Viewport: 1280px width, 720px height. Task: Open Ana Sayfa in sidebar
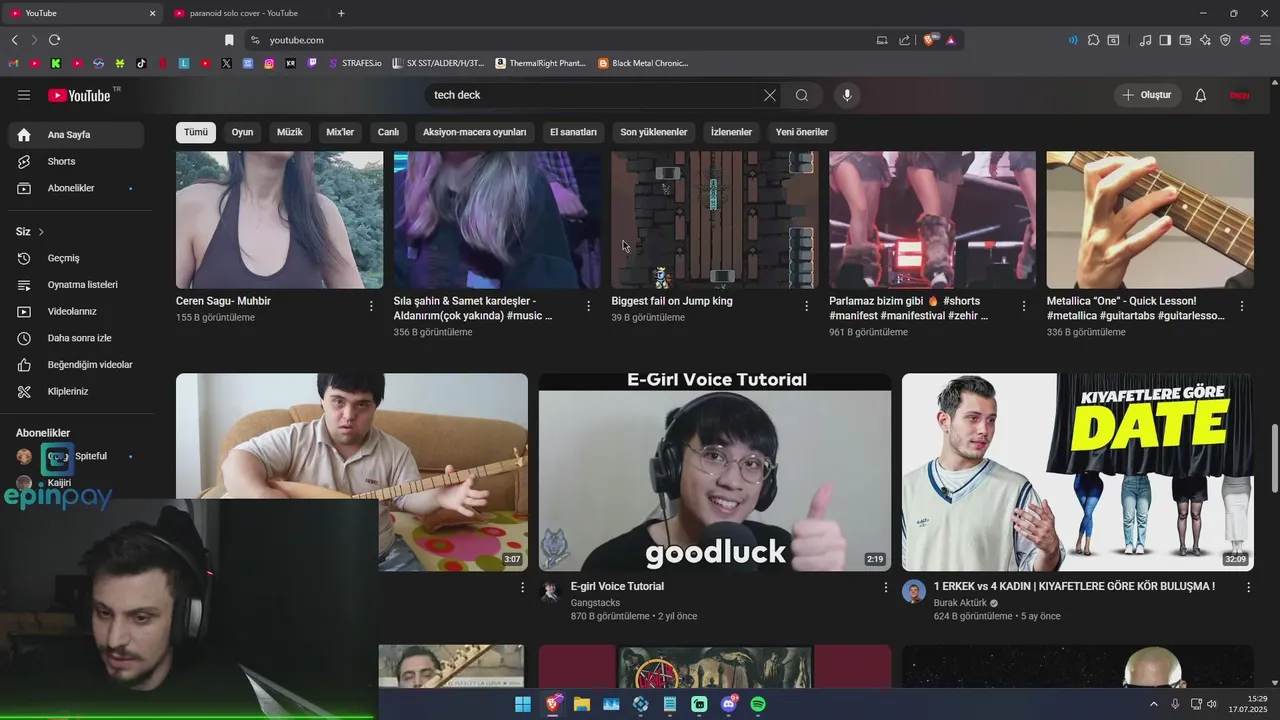(76, 135)
